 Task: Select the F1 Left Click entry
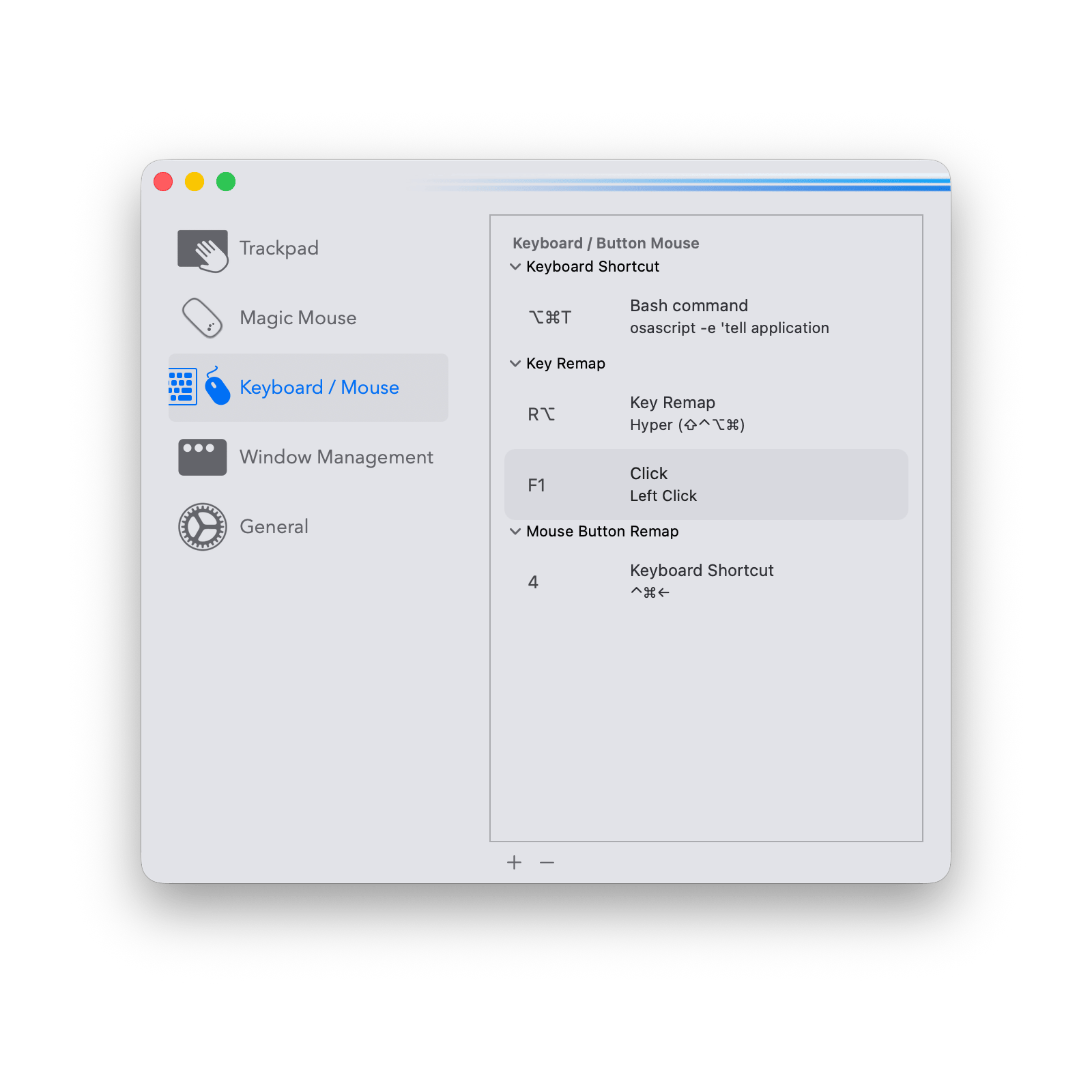(x=706, y=485)
